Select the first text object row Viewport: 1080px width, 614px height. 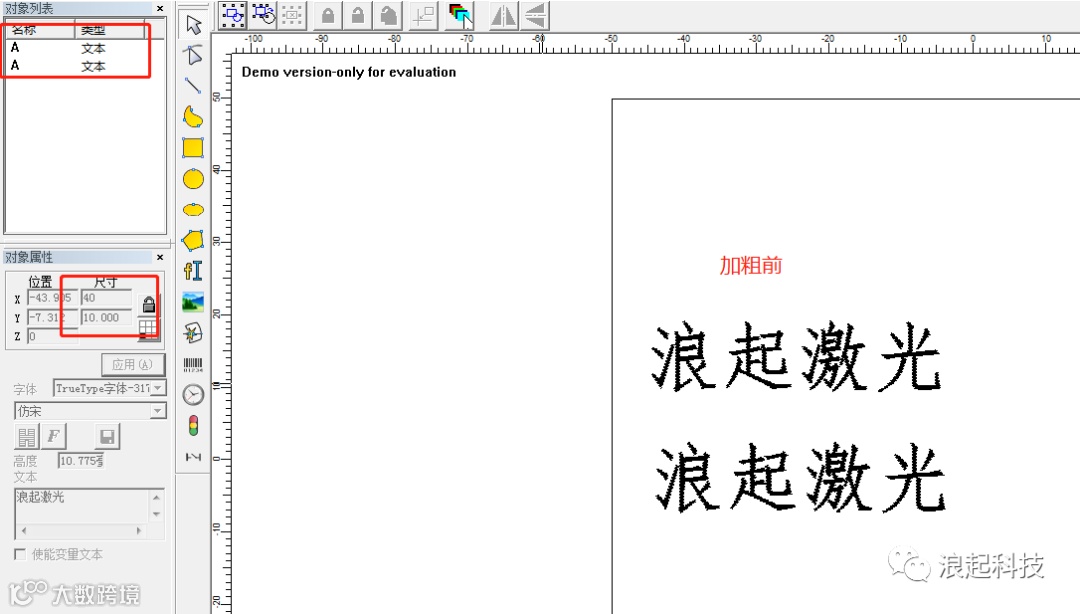click(84, 48)
